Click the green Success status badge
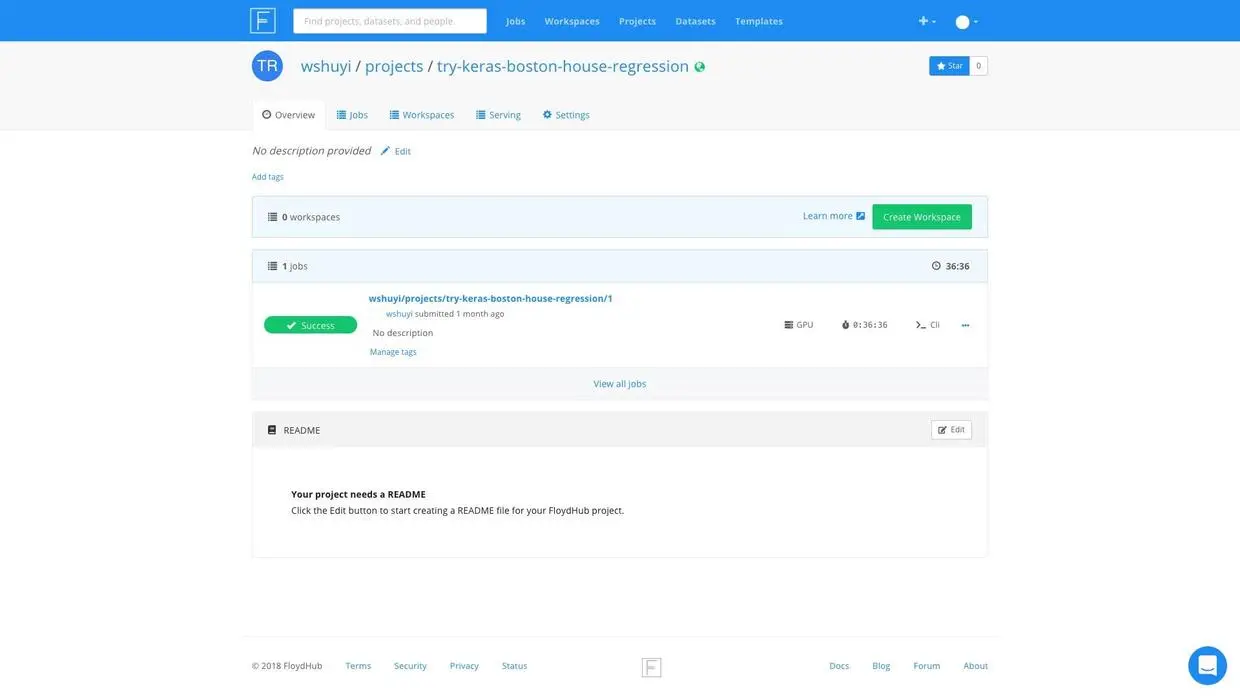Viewport: 1240px width, 698px height. pyautogui.click(x=310, y=325)
